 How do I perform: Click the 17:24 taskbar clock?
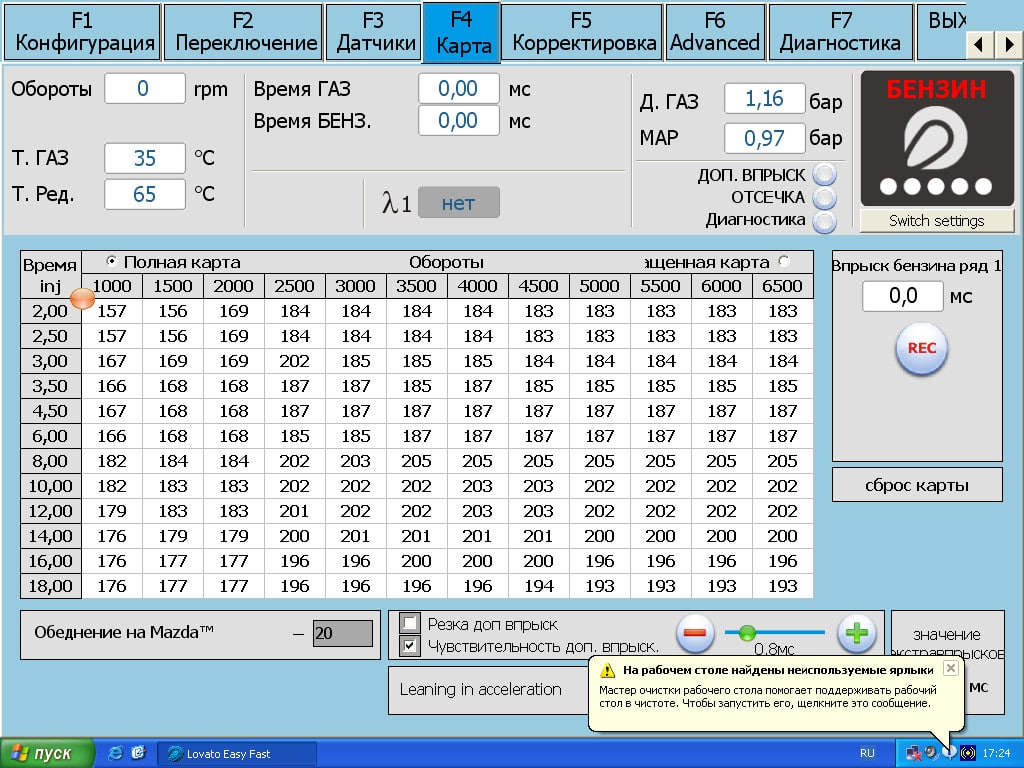click(x=997, y=754)
